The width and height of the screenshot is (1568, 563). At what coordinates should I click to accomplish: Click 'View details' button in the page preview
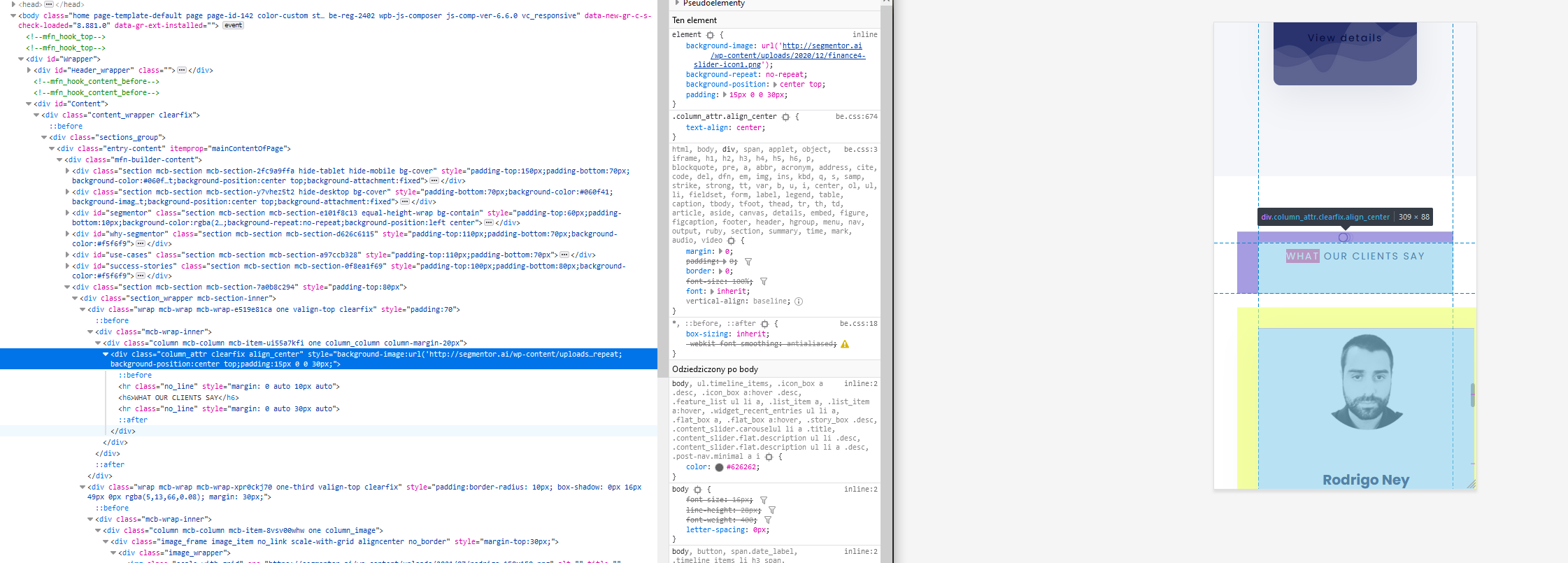point(1345,38)
